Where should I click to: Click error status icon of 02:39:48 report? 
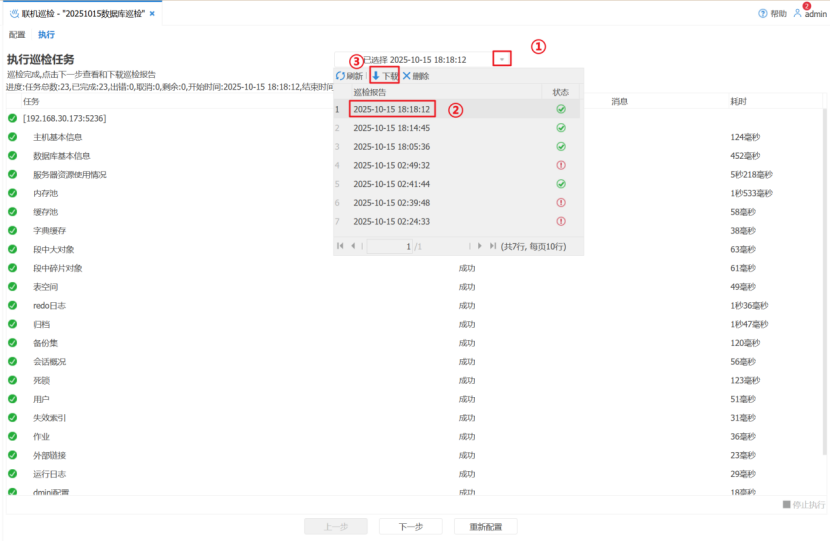click(561, 203)
